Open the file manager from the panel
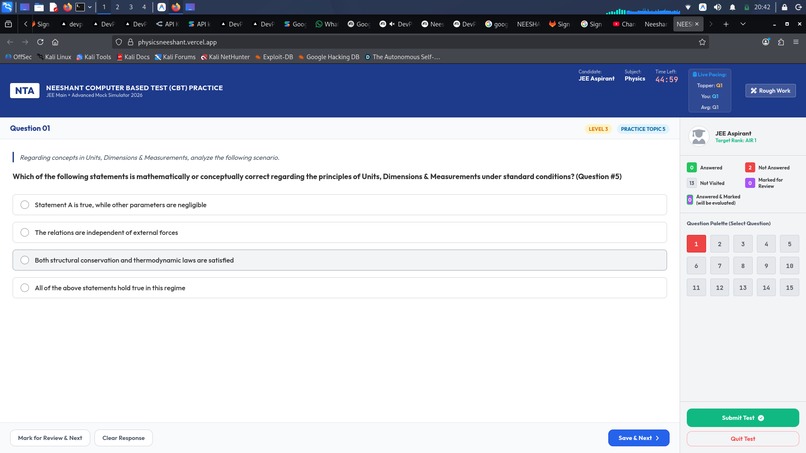The height and width of the screenshot is (453, 806). (x=39, y=7)
